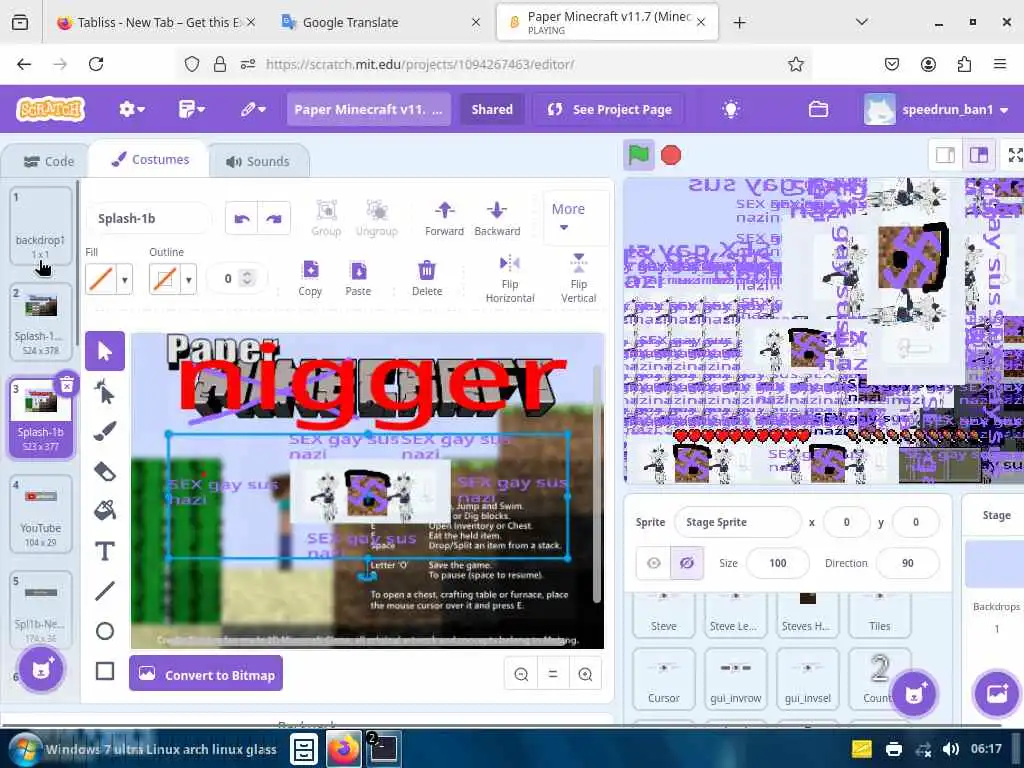Switch to the Costumes tab
The image size is (1024, 768).
click(150, 160)
